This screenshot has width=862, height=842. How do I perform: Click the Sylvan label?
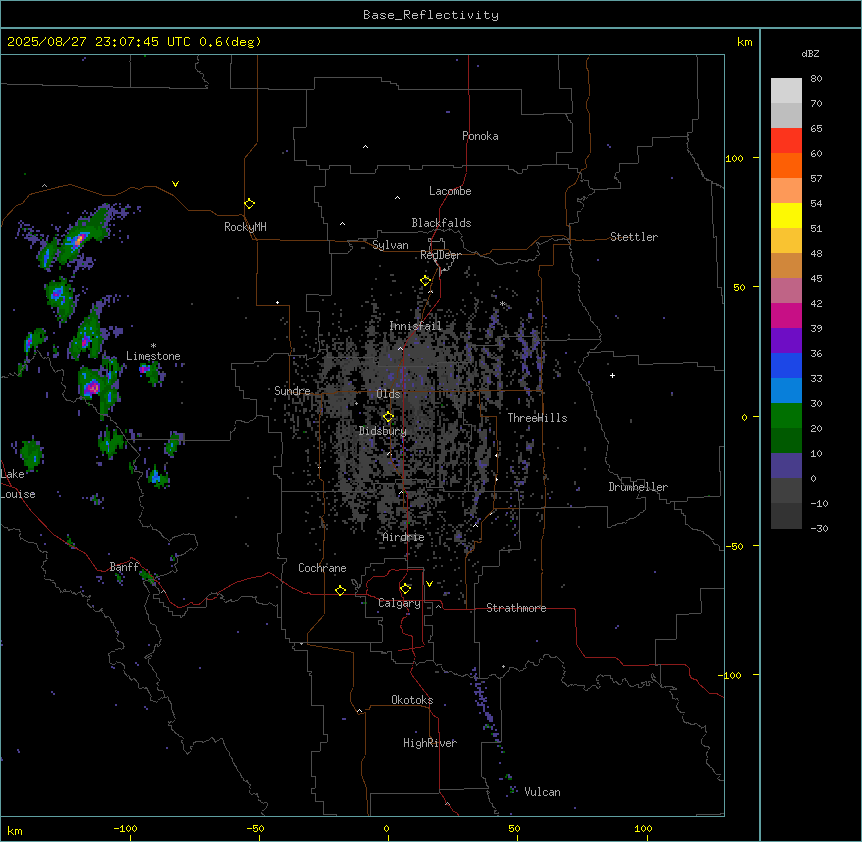[x=390, y=245]
